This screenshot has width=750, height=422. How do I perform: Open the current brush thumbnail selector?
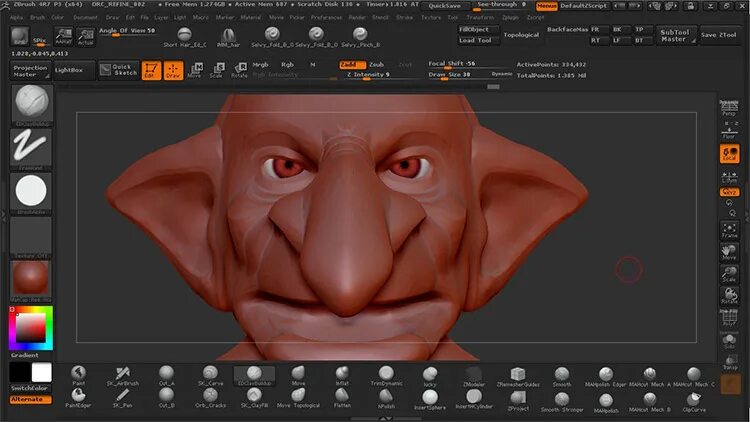click(32, 105)
